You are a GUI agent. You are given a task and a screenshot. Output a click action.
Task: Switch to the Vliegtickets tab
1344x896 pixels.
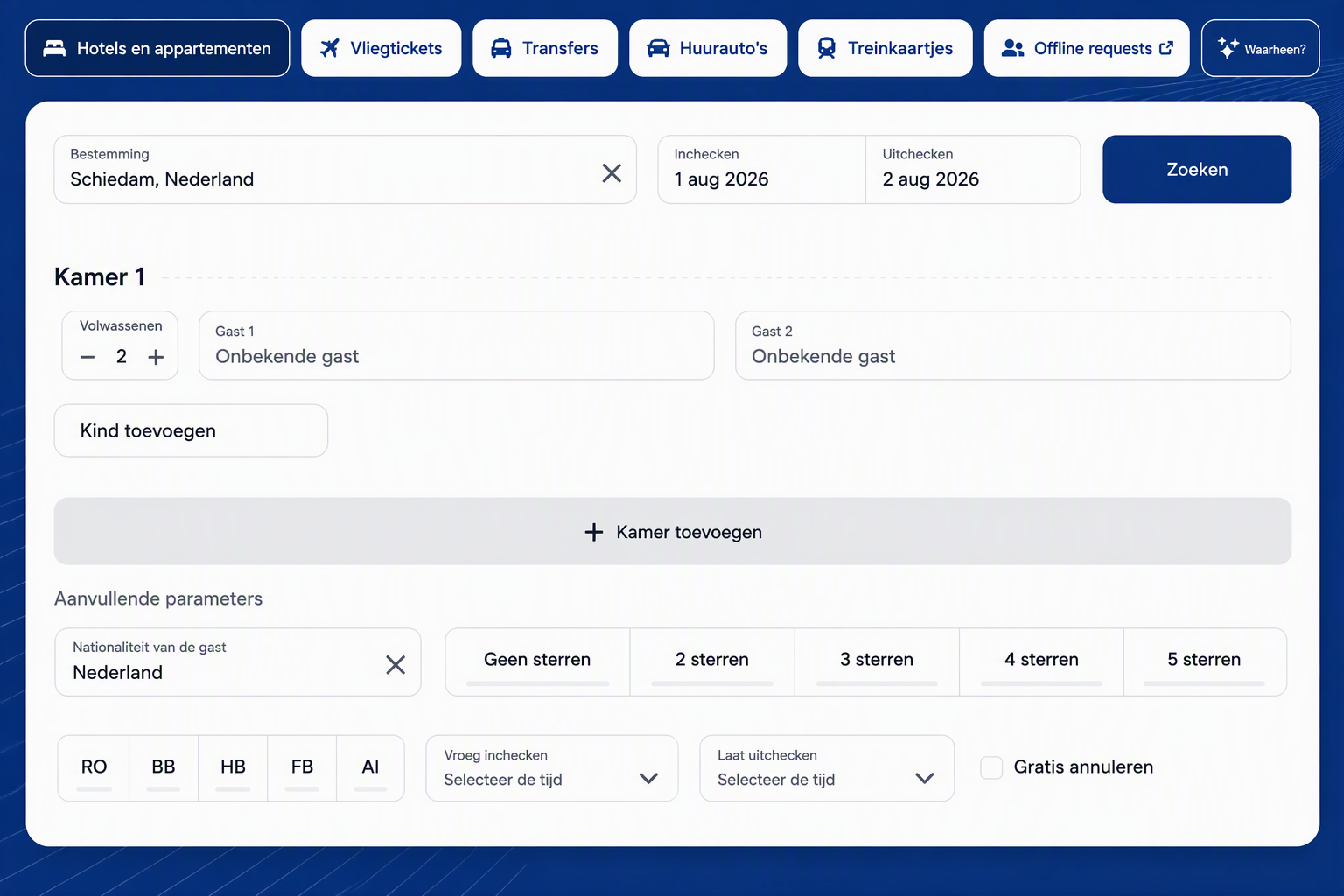click(381, 48)
